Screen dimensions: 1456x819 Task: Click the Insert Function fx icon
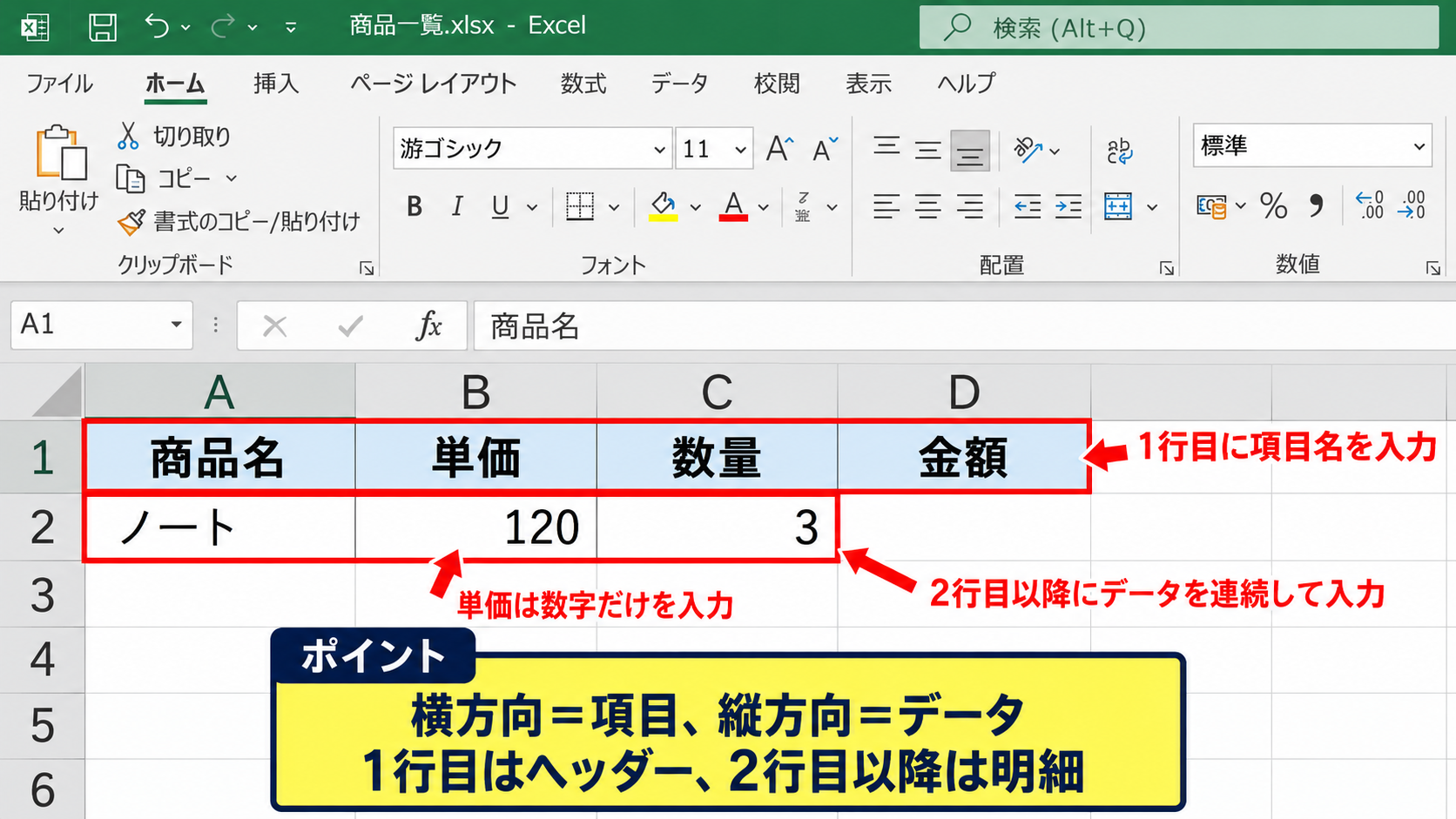point(428,326)
